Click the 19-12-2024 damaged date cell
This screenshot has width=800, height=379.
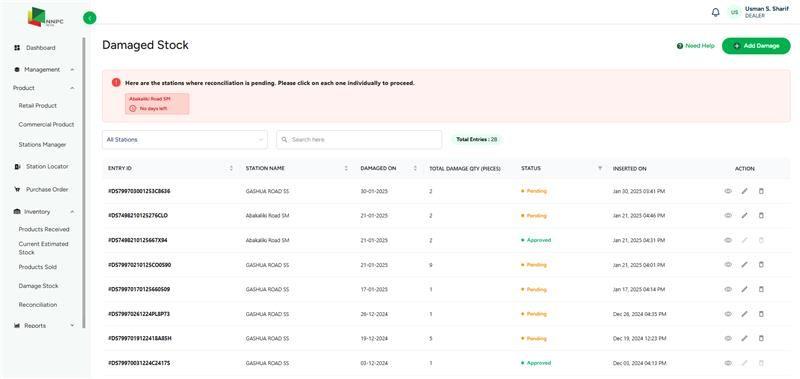click(x=374, y=338)
